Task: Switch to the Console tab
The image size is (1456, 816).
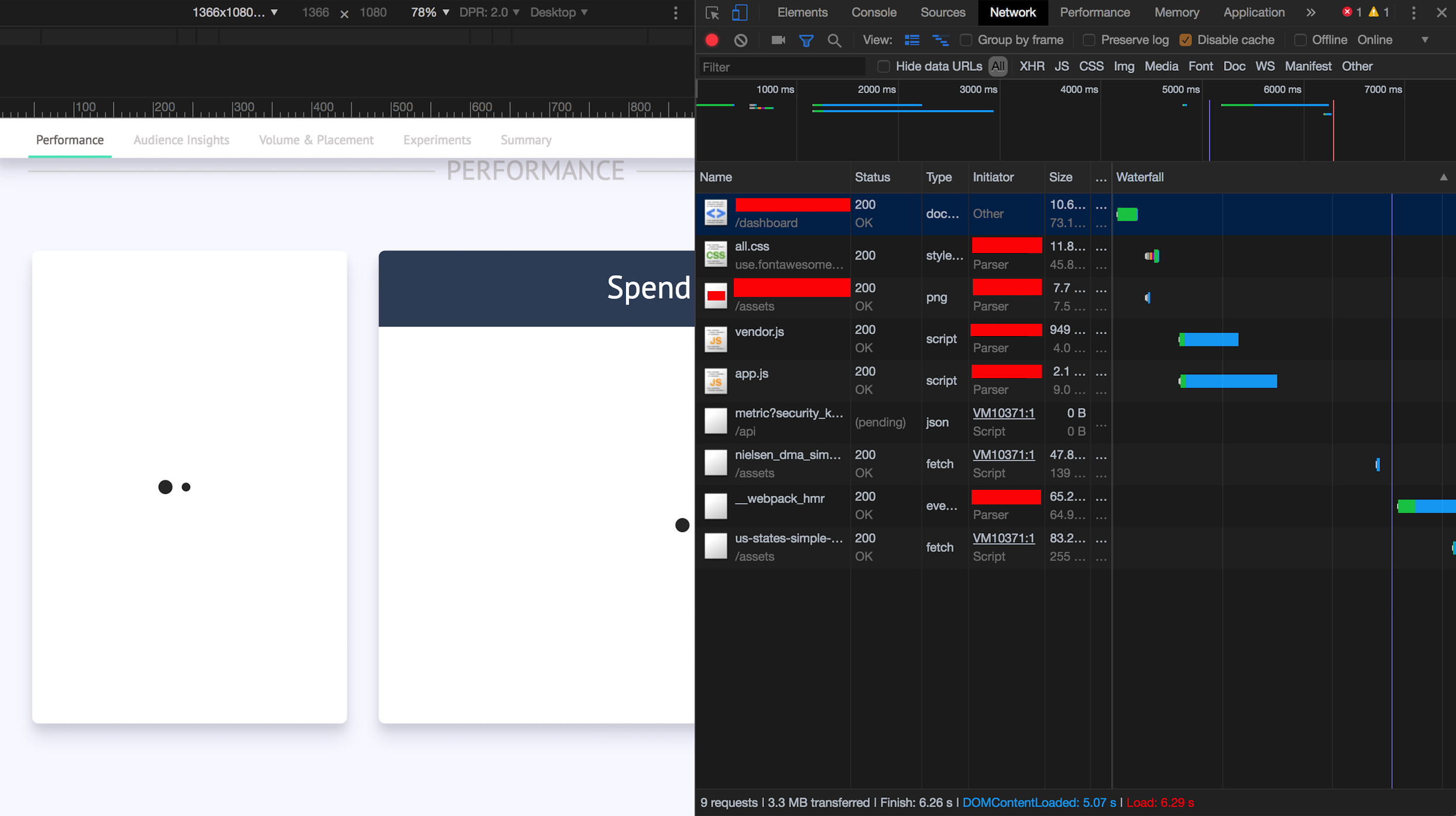Action: tap(873, 12)
